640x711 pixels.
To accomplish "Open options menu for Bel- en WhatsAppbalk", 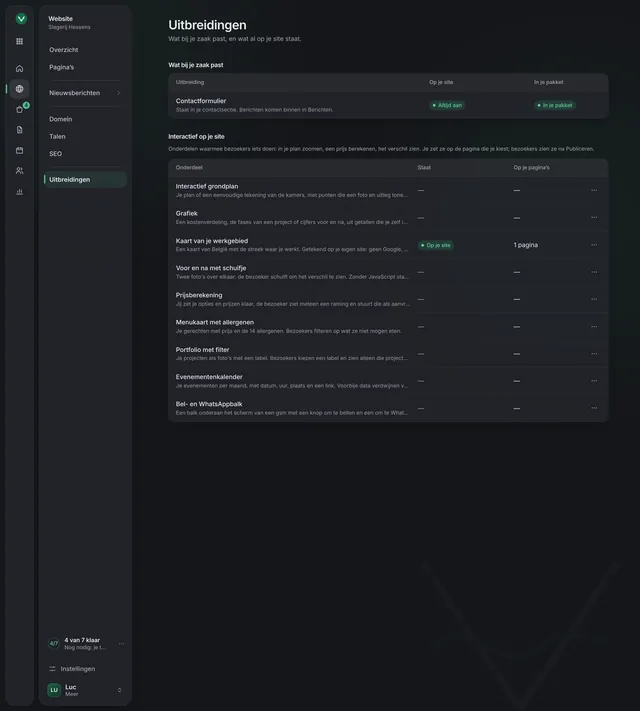I will [x=594, y=408].
